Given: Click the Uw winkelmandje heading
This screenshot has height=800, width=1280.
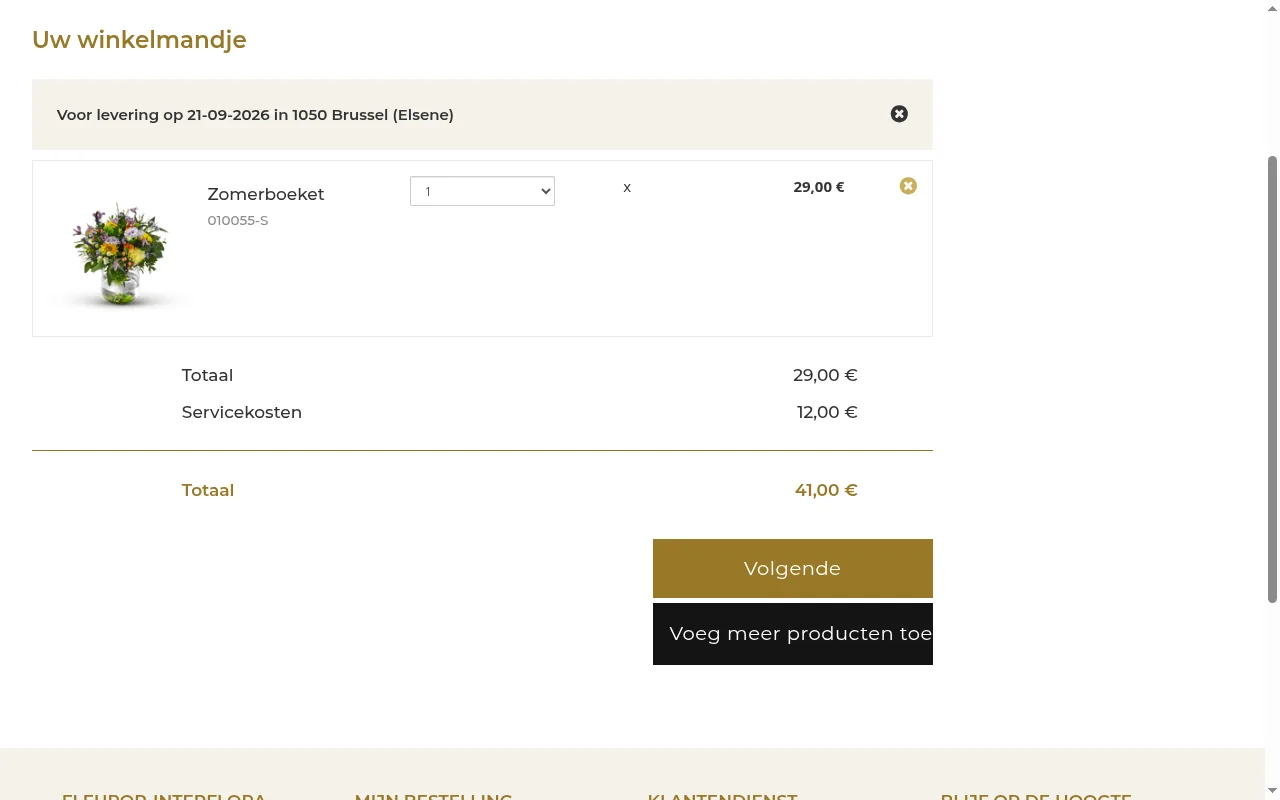Looking at the screenshot, I should 139,40.
